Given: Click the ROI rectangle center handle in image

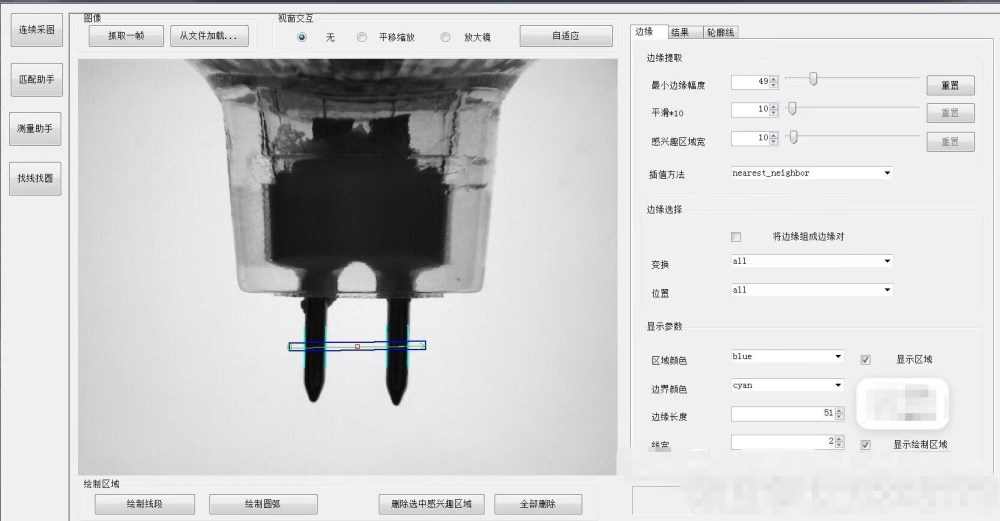Looking at the screenshot, I should click(x=357, y=346).
